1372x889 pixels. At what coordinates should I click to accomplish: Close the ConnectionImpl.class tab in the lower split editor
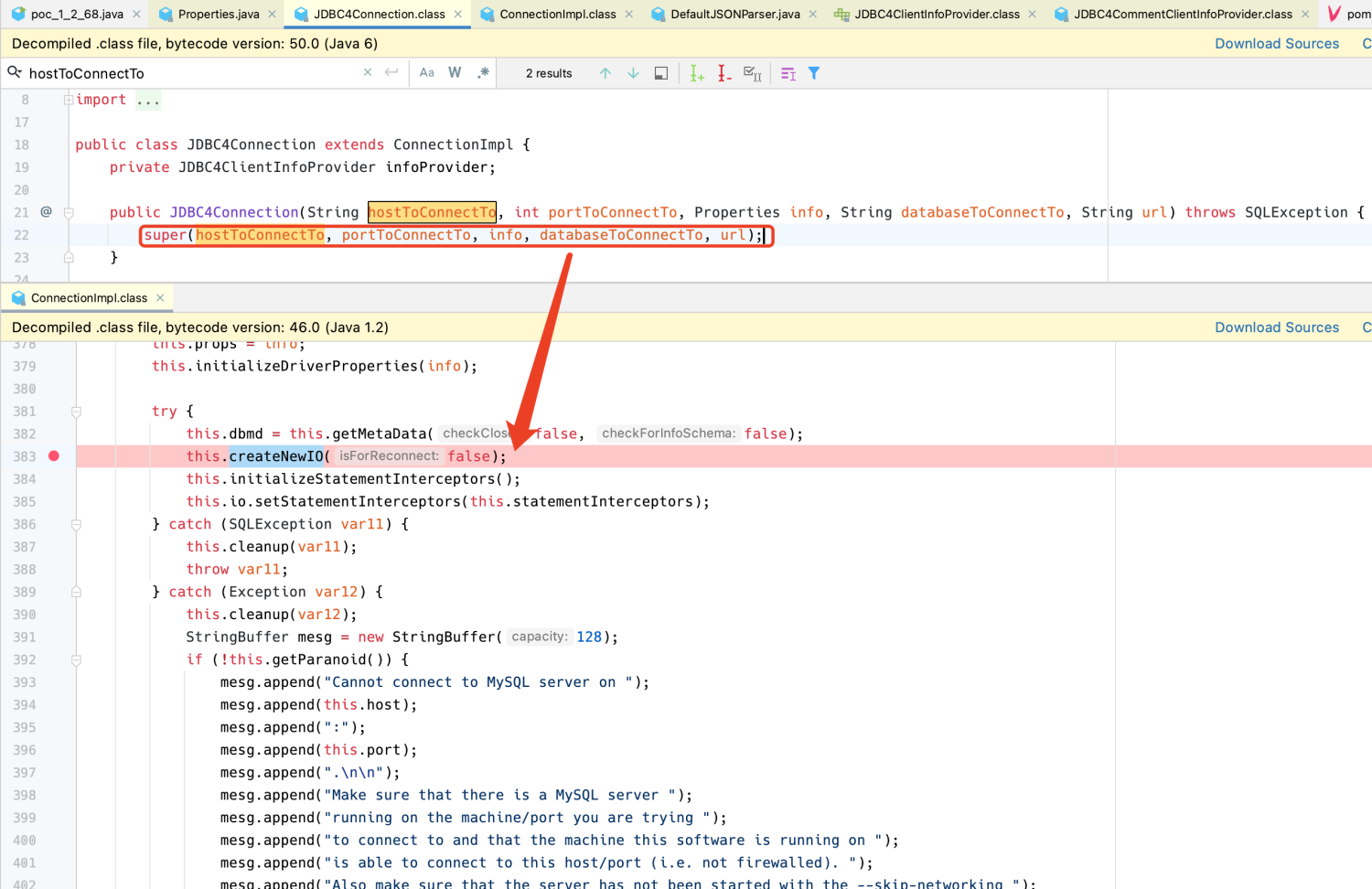pos(160,298)
